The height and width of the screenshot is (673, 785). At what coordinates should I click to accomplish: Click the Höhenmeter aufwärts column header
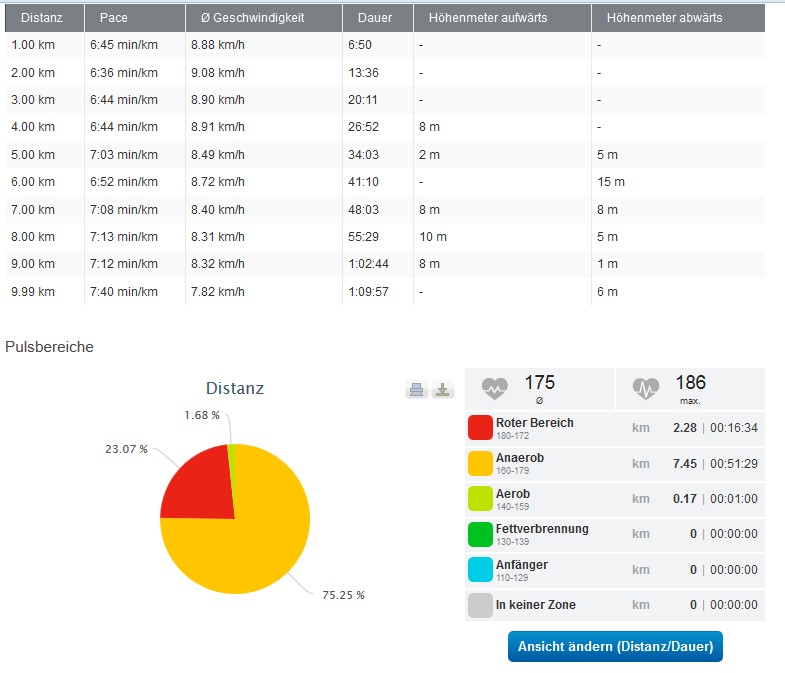[x=487, y=18]
